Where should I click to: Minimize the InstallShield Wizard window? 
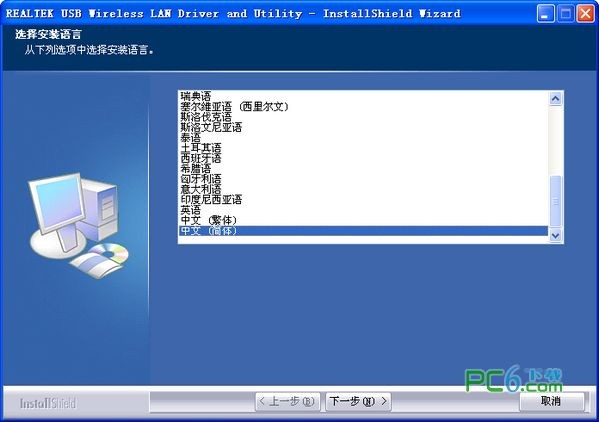pos(546,14)
